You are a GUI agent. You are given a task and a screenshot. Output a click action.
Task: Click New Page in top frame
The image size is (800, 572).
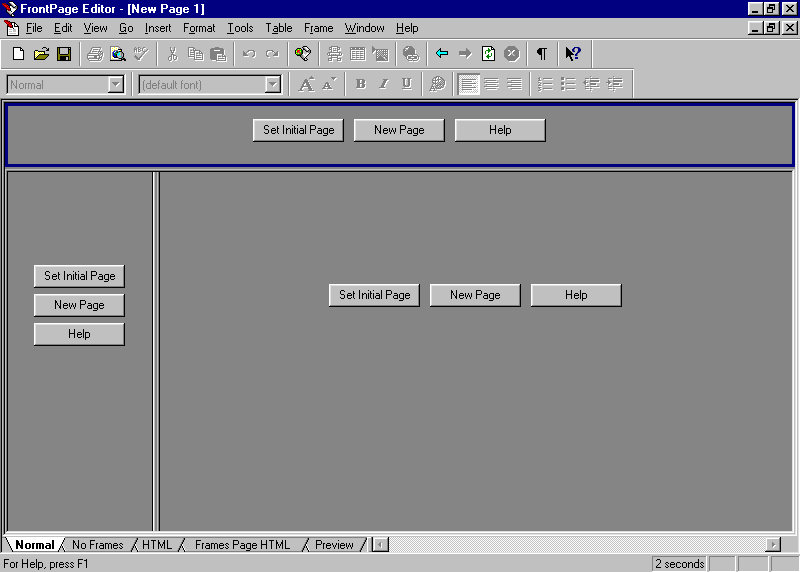(399, 130)
